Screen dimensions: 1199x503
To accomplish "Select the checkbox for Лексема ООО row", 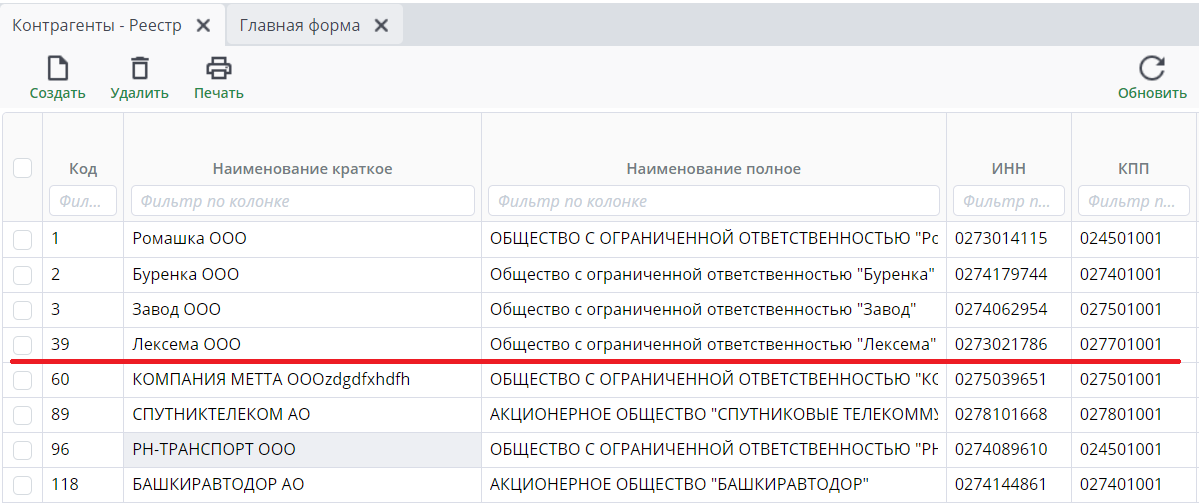I will click(22, 345).
